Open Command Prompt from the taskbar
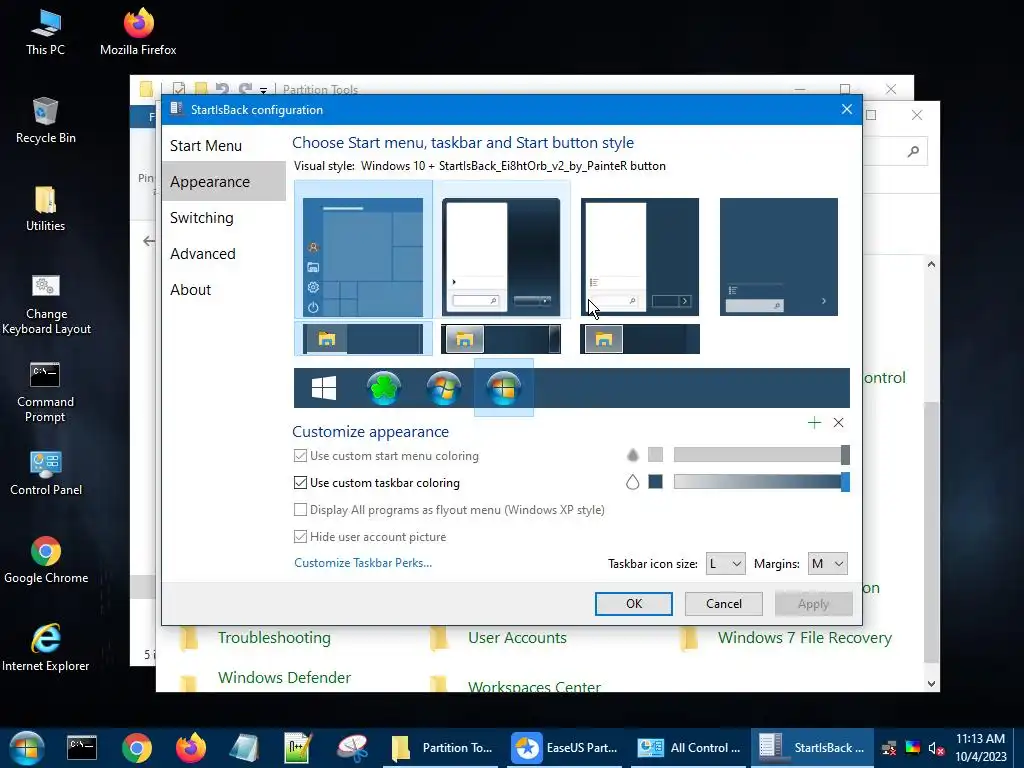This screenshot has height=768, width=1024. [82, 748]
